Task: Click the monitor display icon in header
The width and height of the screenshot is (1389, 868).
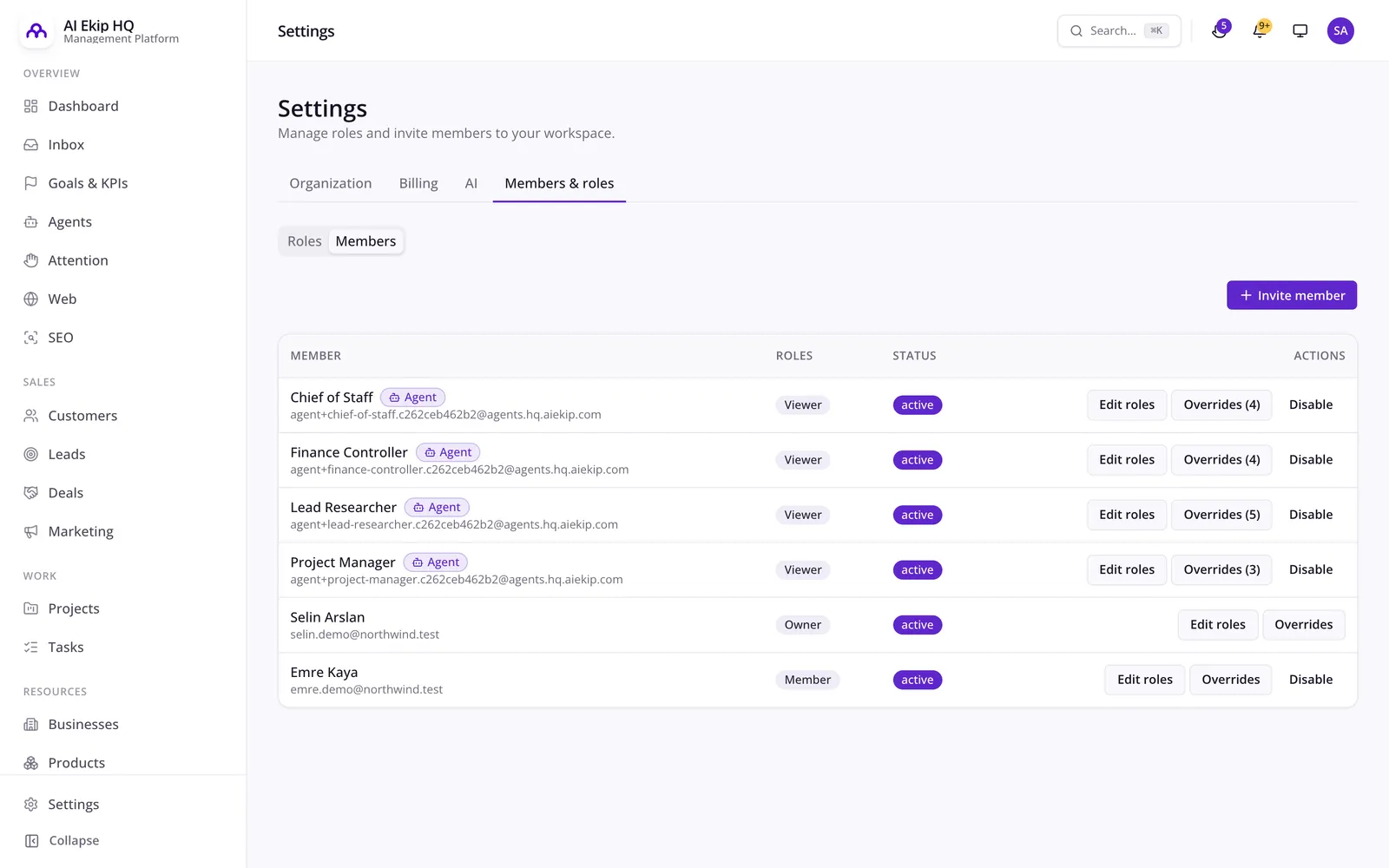Action: tap(1300, 30)
